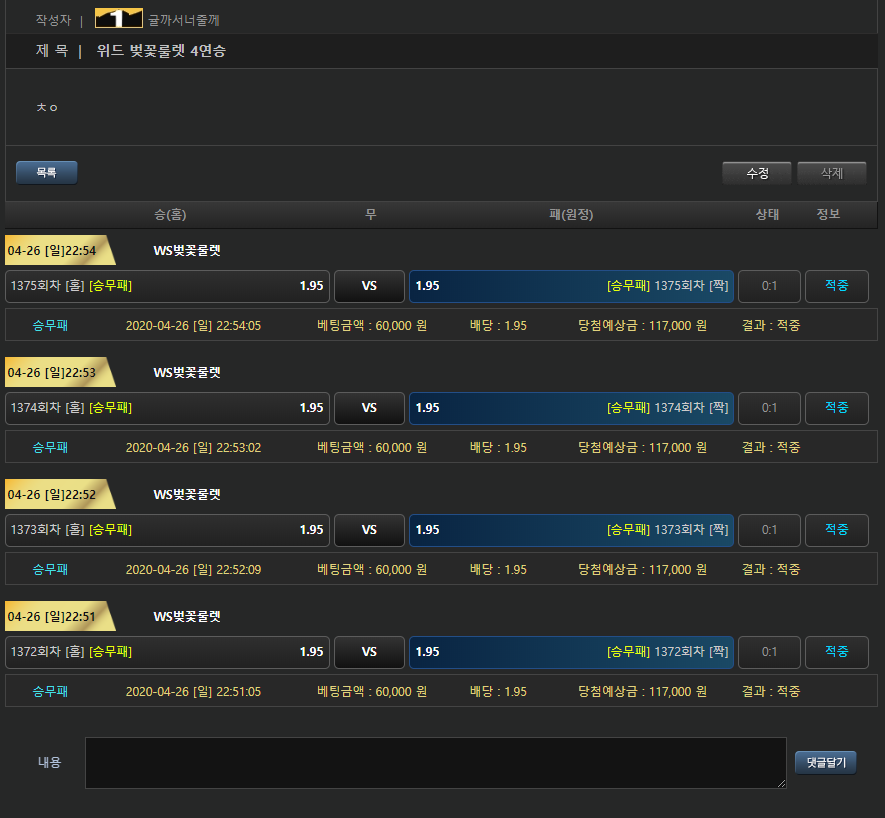Viewport: 885px width, 818px height.
Task: Click the 승(홈) column header
Action: click(x=170, y=215)
